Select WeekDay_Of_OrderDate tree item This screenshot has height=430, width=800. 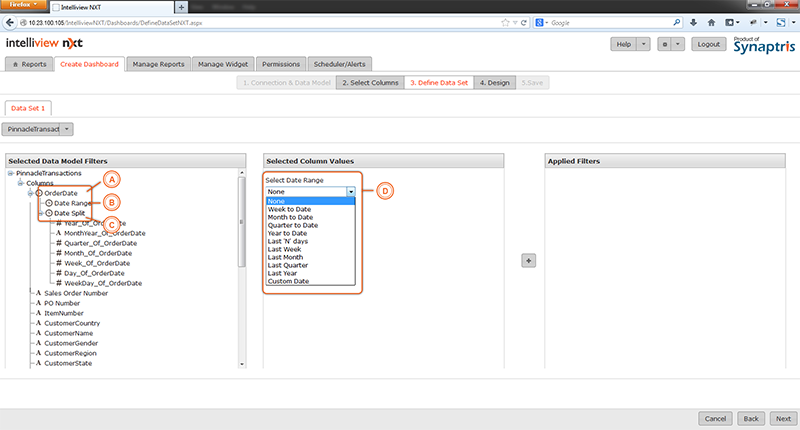click(x=103, y=283)
